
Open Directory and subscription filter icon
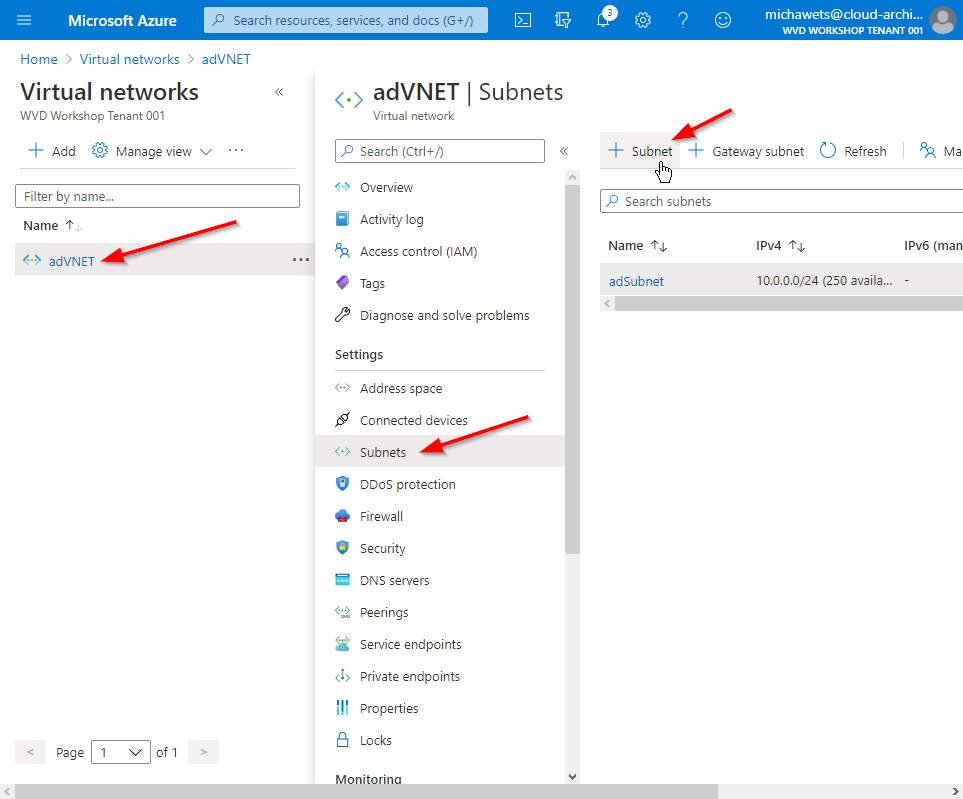click(563, 20)
